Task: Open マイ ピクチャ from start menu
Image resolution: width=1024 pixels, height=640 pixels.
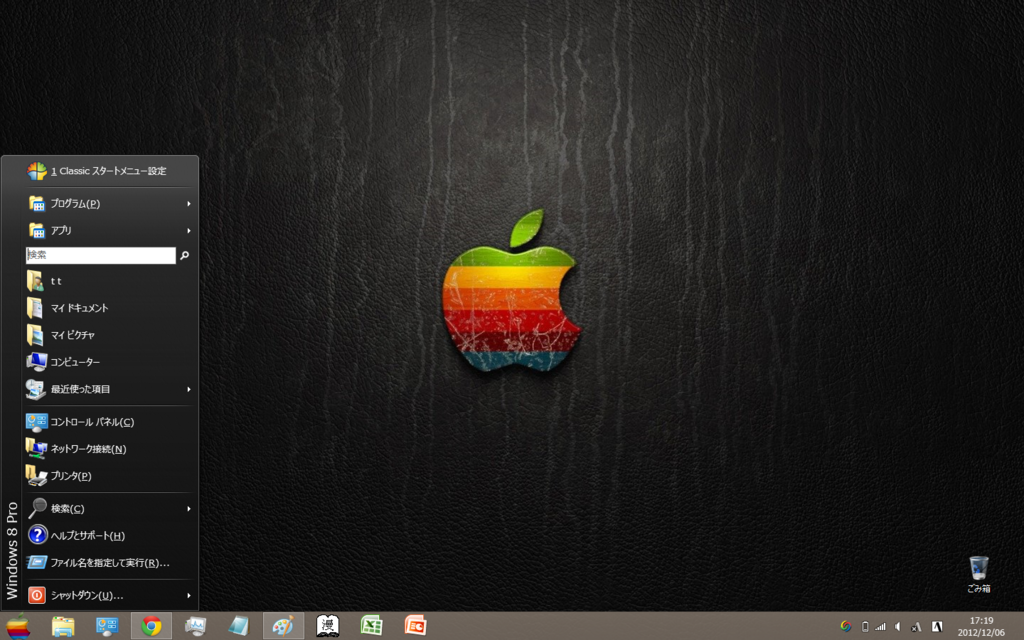Action: click(x=109, y=335)
